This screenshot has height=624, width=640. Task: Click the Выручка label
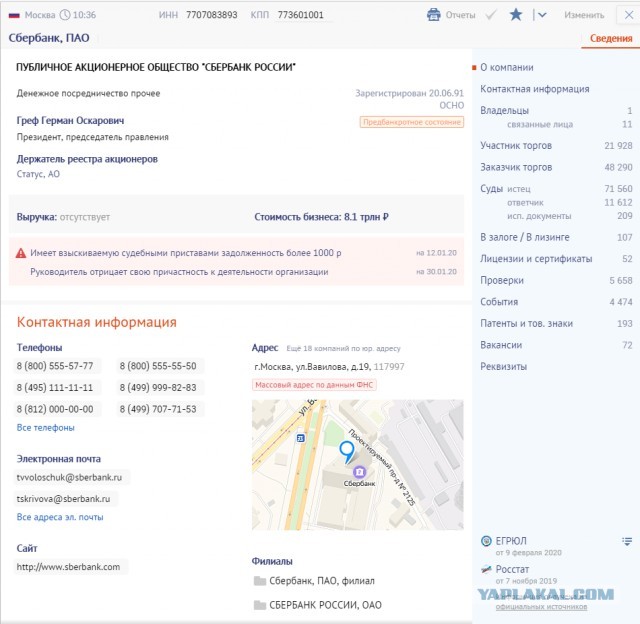[x=37, y=217]
